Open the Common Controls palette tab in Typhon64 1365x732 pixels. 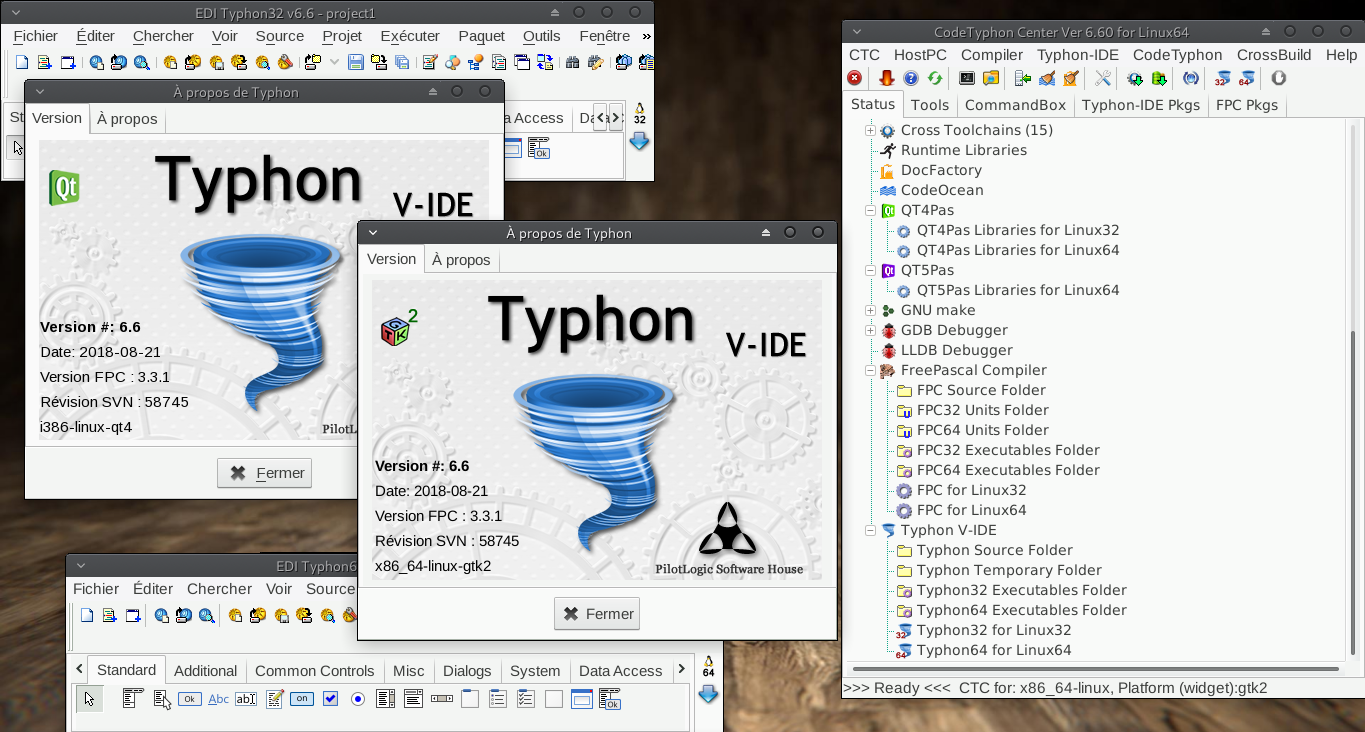coord(314,671)
